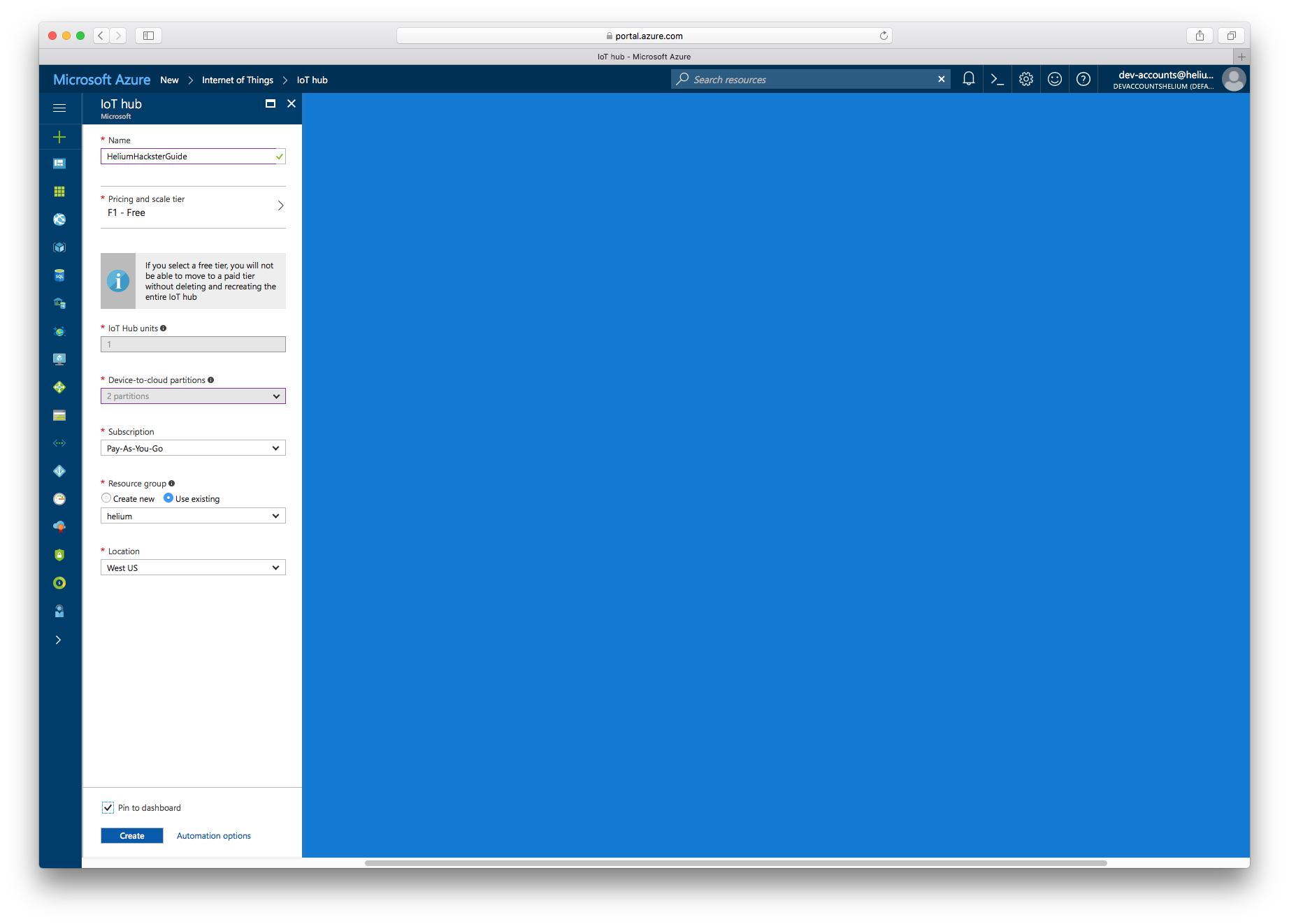This screenshot has height=924, width=1289.
Task: Select the Use existing radio button
Action: coord(168,498)
